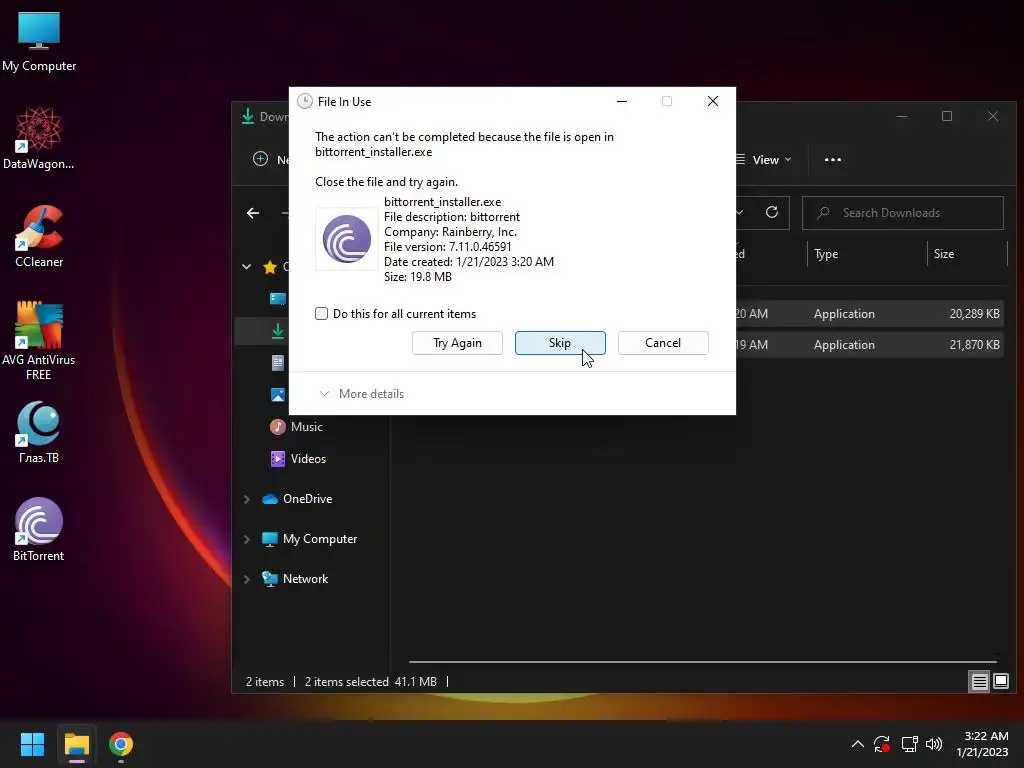Click the New plus icon in Explorer
This screenshot has width=1024, height=768.
point(261,159)
